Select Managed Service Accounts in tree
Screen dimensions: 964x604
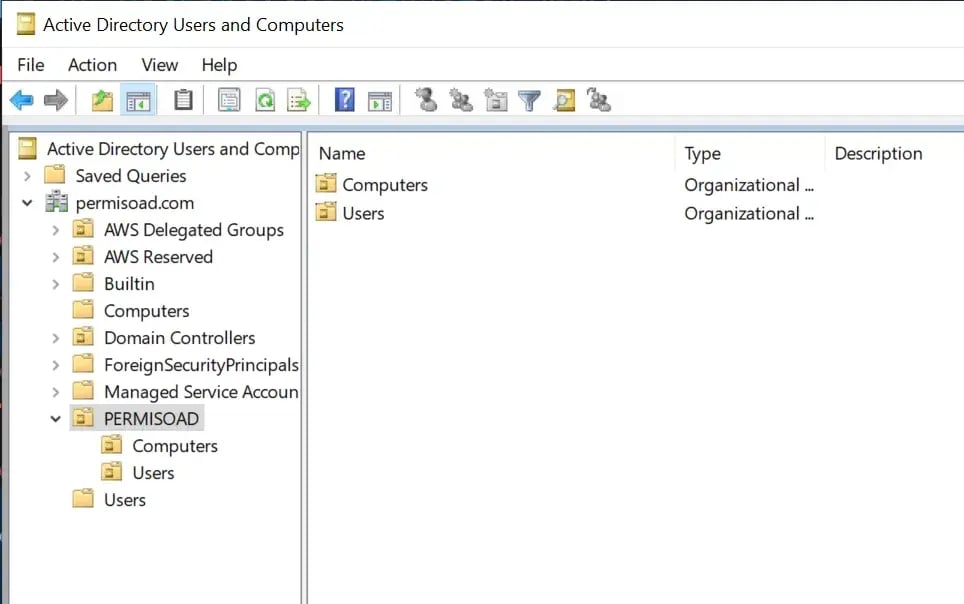click(x=201, y=392)
